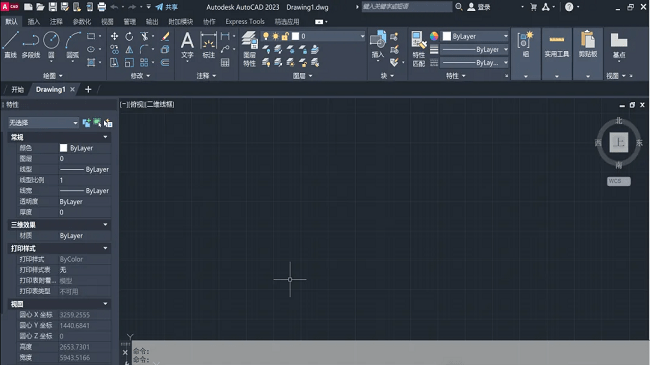This screenshot has width=650, height=365.
Task: Choose the Array tool
Action: tap(144, 63)
